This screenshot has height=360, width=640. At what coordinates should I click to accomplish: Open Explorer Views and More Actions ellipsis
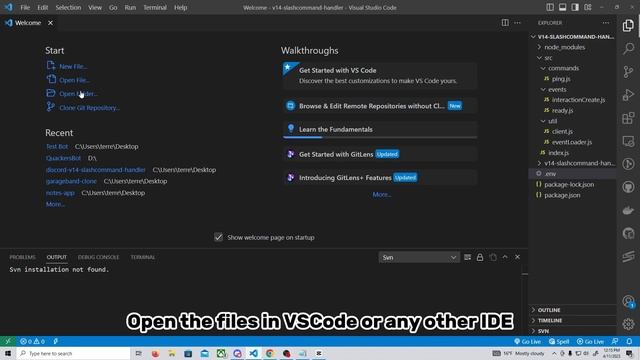(x=606, y=23)
